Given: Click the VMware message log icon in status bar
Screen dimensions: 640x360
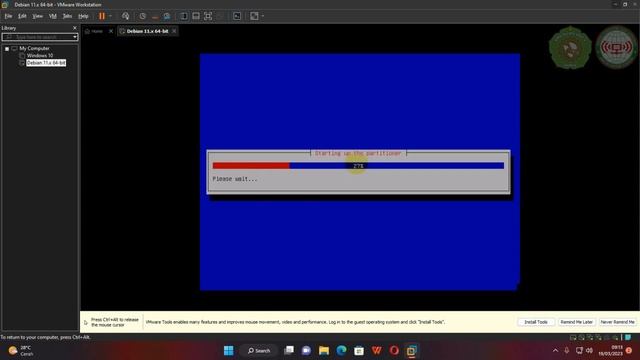Looking at the screenshot, I should point(628,337).
